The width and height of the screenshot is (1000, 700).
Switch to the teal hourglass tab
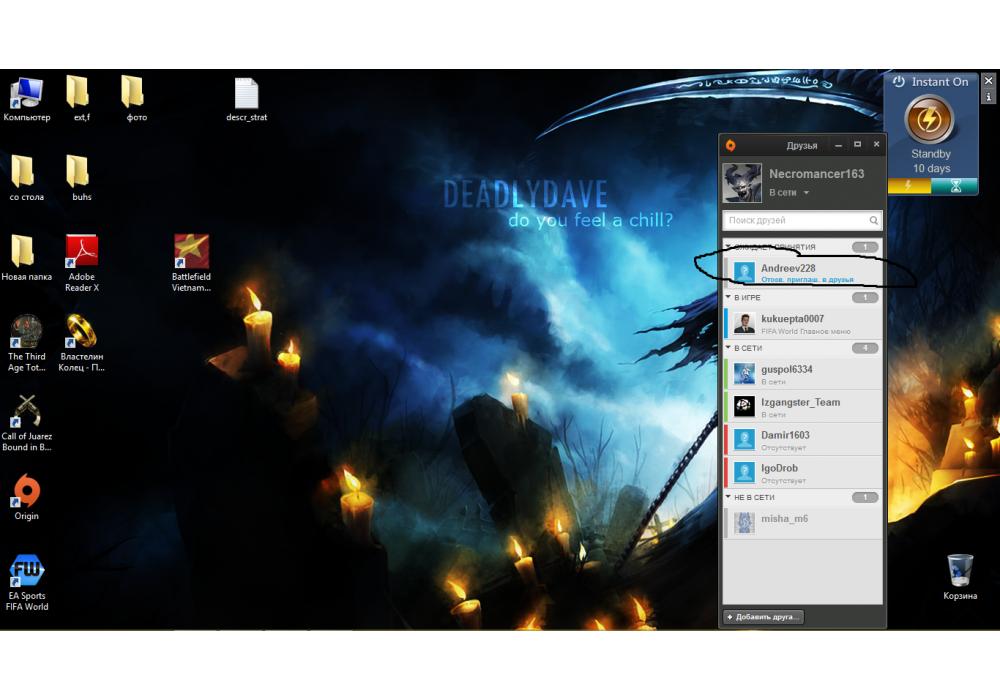click(x=955, y=186)
